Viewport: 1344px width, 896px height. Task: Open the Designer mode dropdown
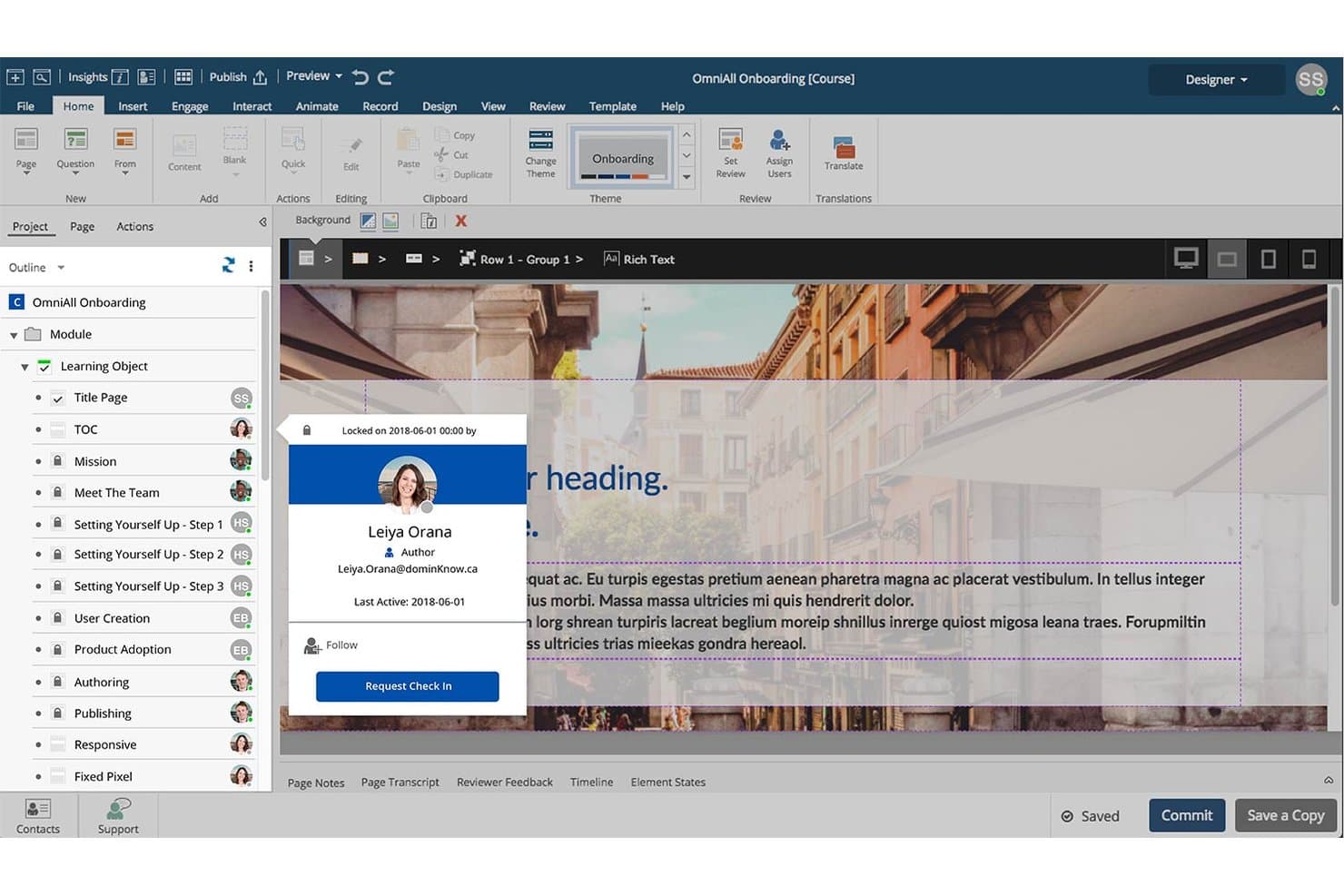pos(1216,80)
